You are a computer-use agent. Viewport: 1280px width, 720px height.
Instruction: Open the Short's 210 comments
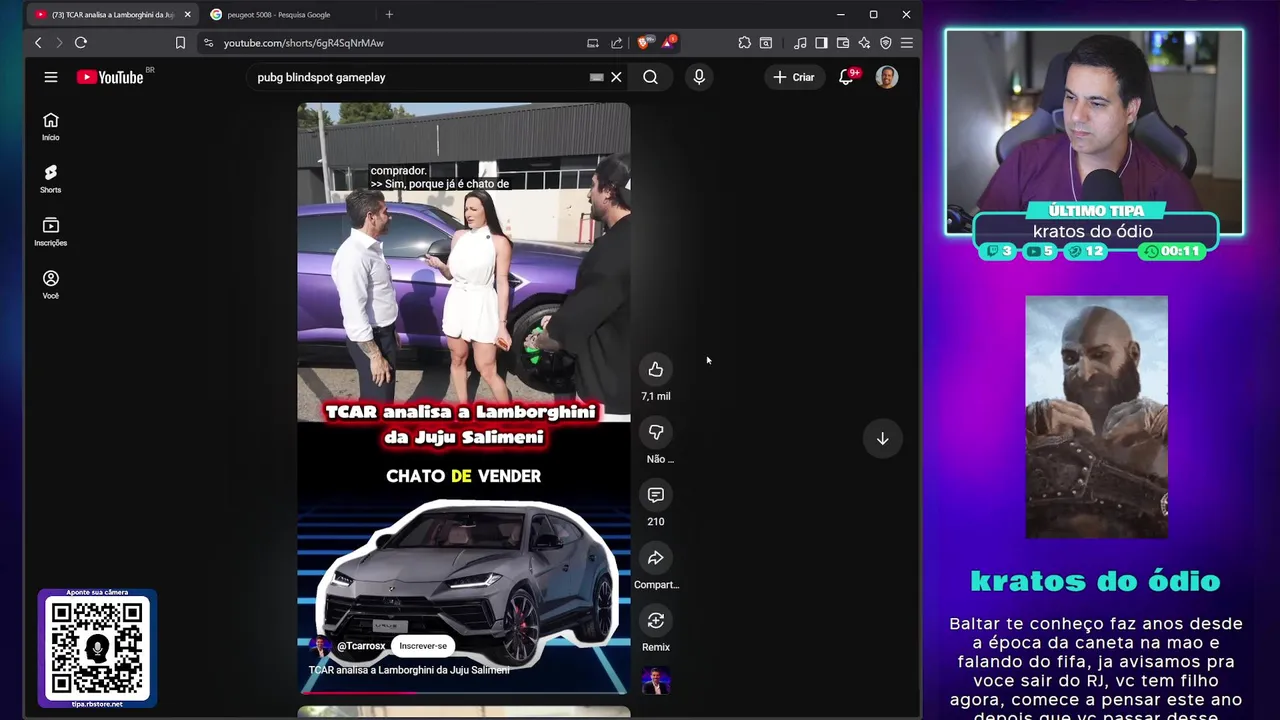(x=656, y=495)
